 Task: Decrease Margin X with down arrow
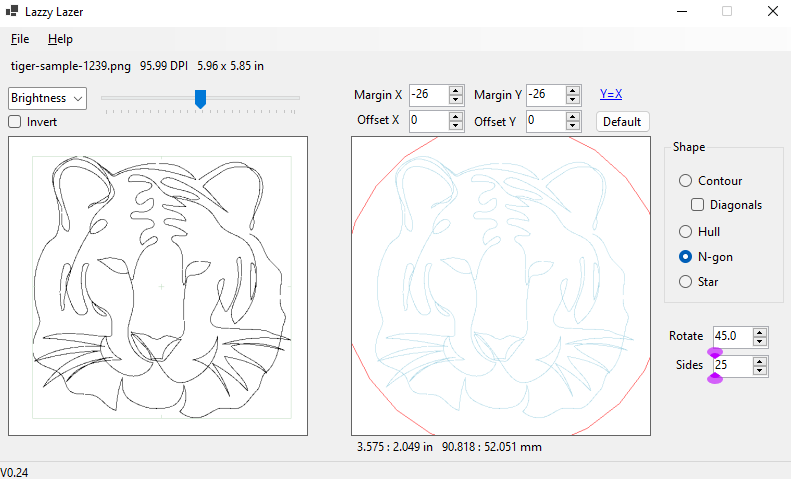pos(456,99)
